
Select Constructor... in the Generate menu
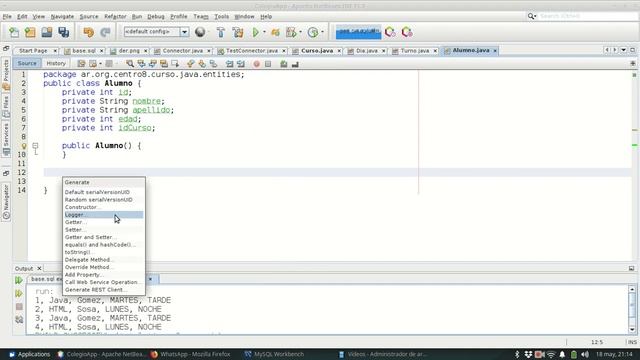(x=104, y=207)
